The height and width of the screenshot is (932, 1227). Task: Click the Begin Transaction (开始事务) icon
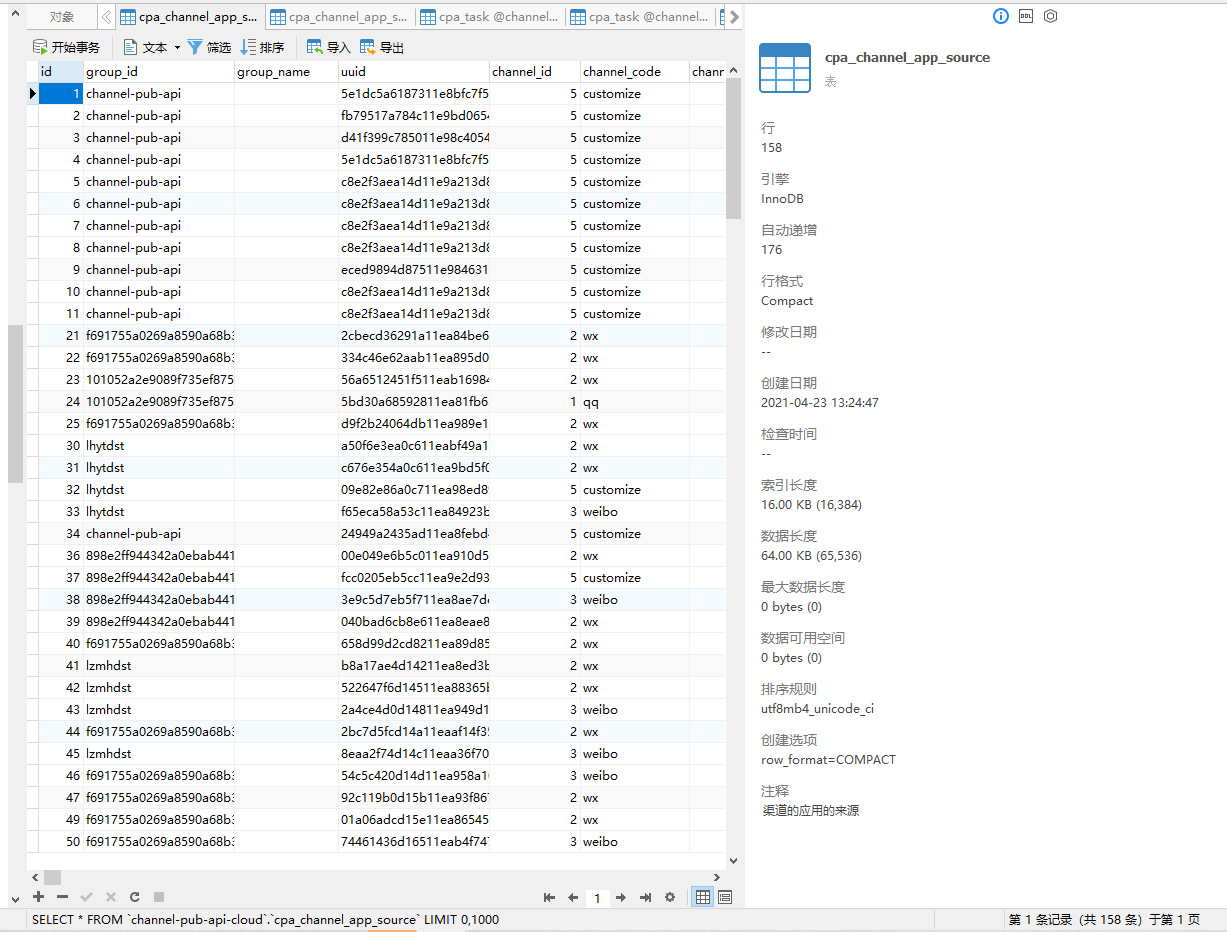(x=41, y=47)
